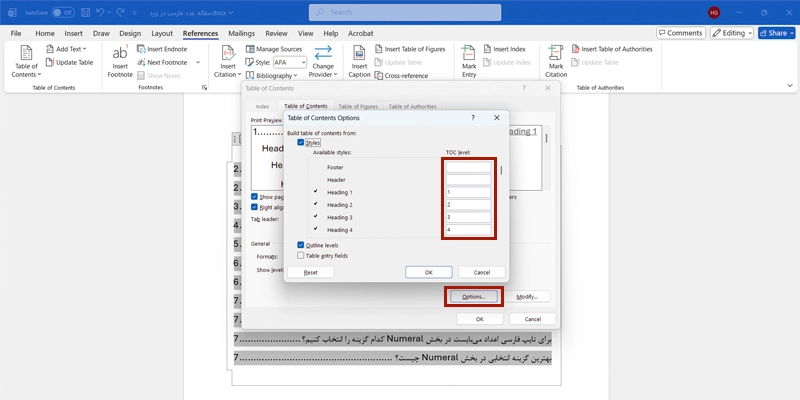
Task: Click Insert Endnote
Action: coord(162,49)
